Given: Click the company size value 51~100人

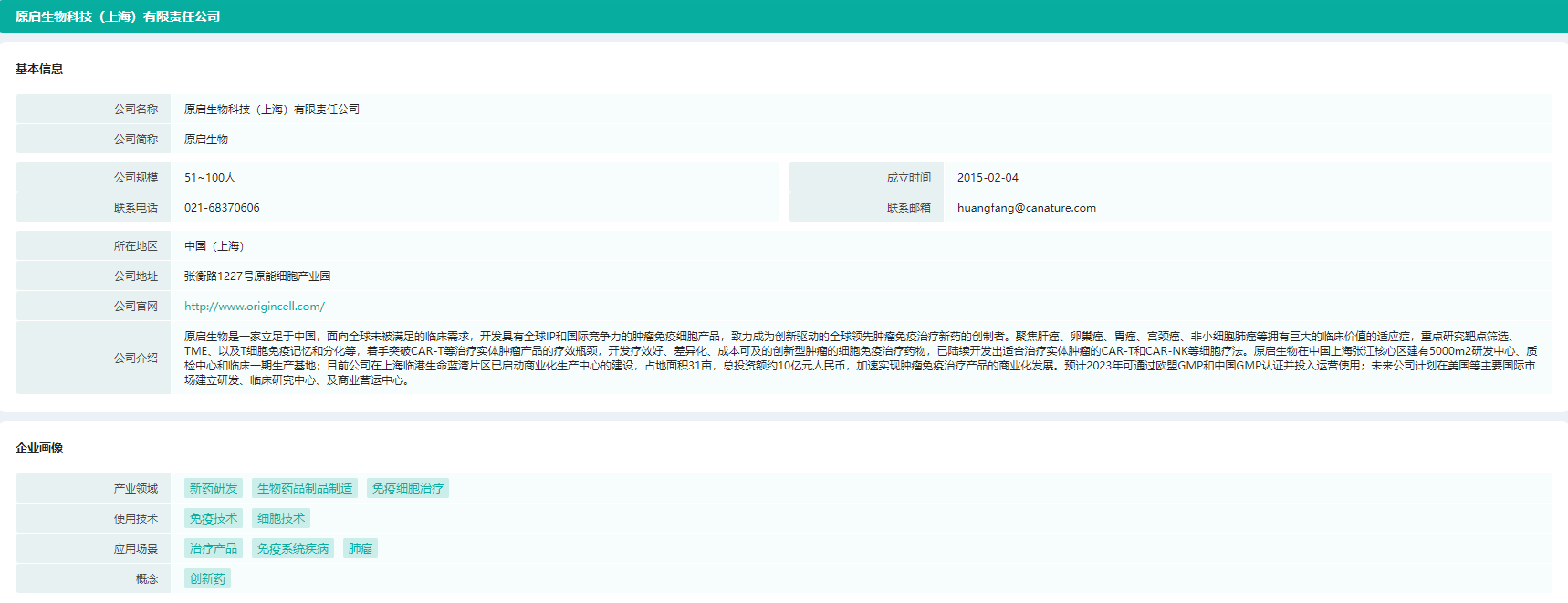Looking at the screenshot, I should tap(210, 178).
